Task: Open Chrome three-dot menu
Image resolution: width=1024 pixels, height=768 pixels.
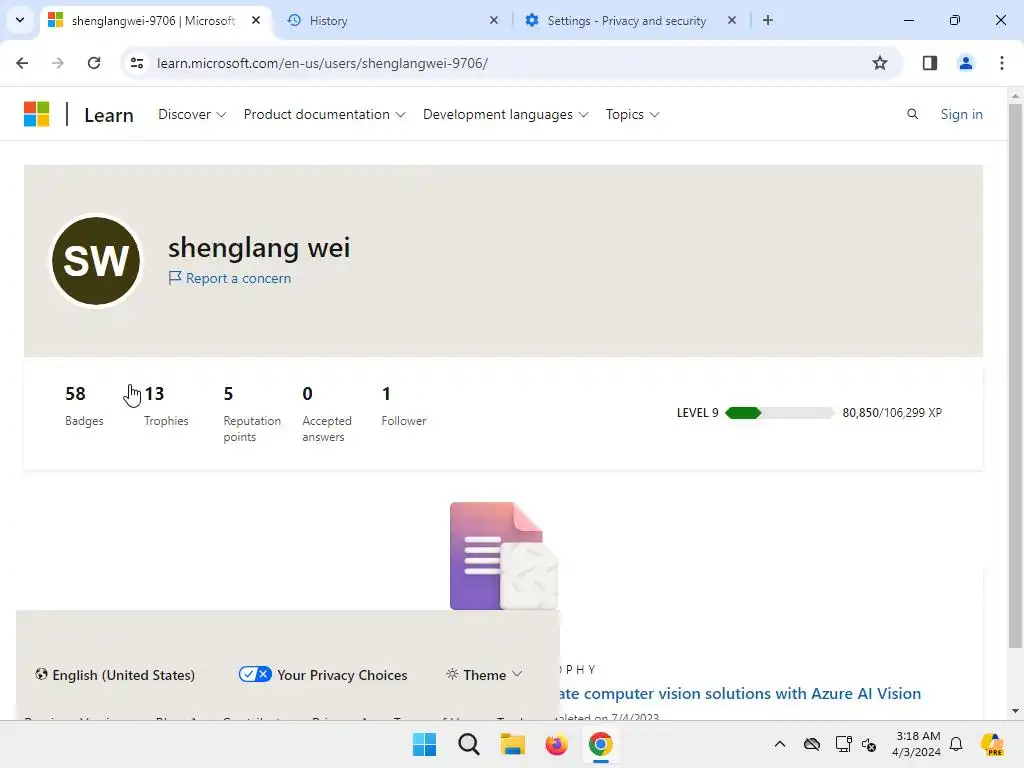Action: tap(1001, 63)
